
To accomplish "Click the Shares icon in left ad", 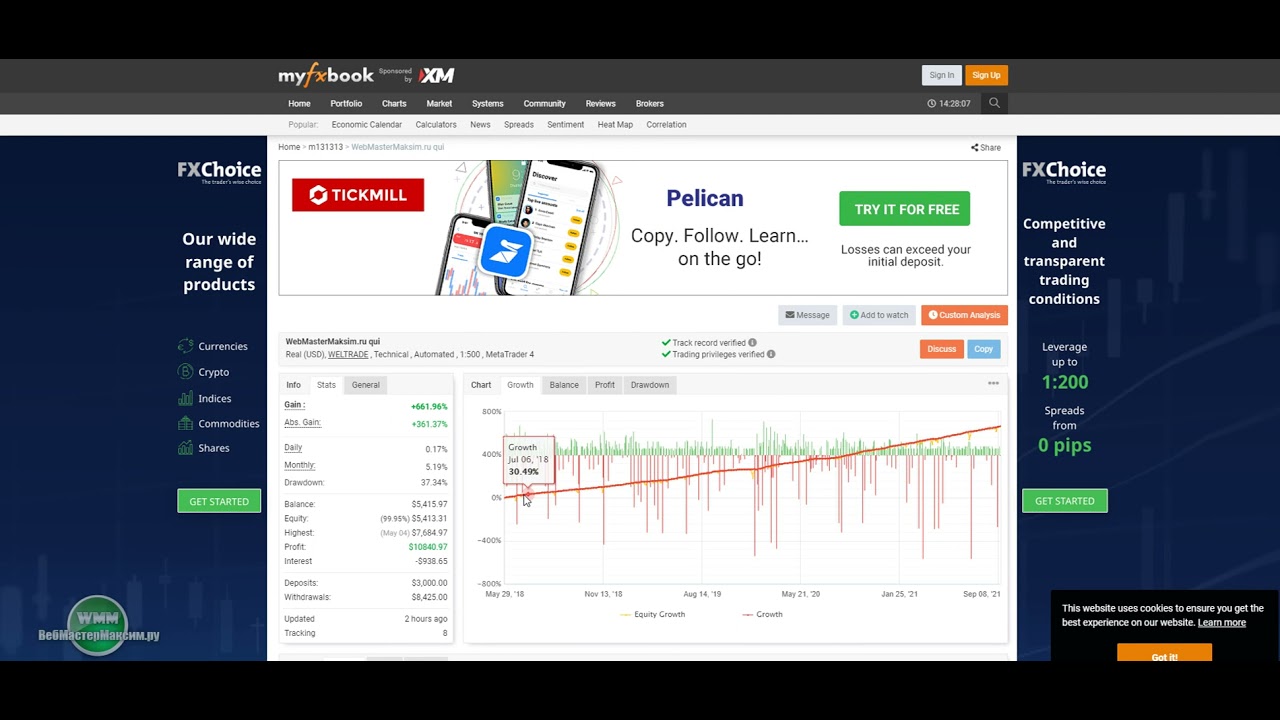I will [x=185, y=448].
